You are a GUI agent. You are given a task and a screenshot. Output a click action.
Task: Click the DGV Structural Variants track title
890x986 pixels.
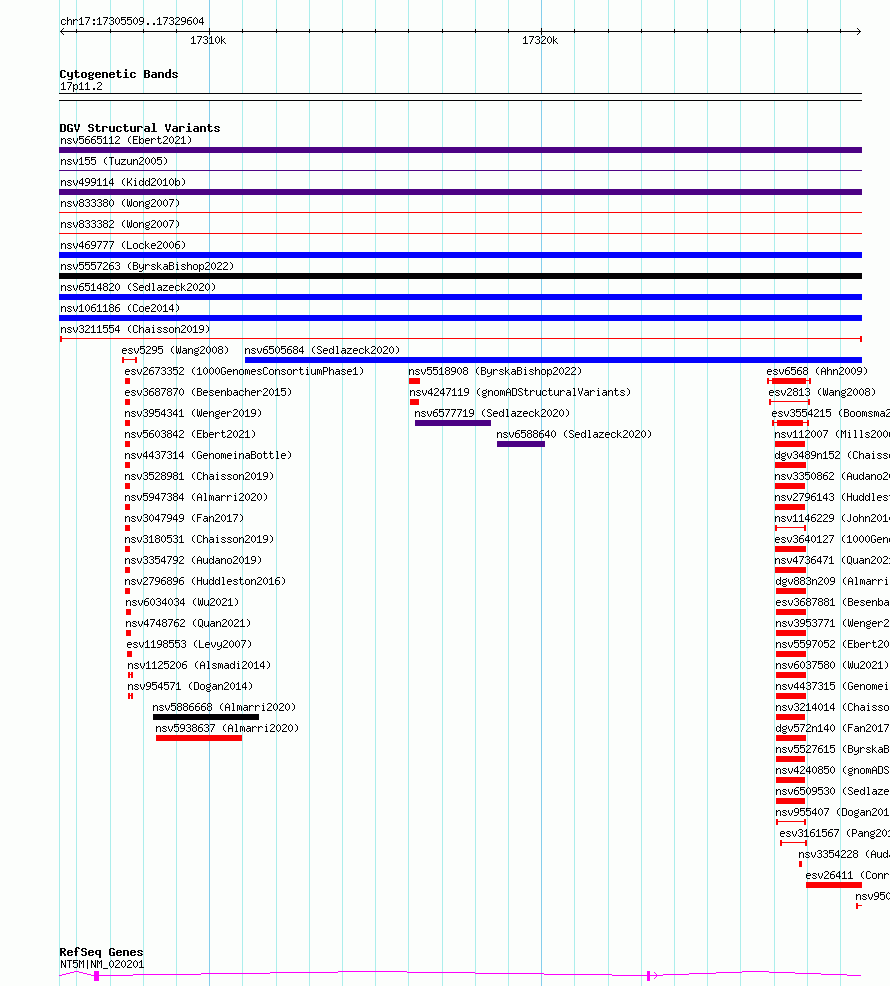(x=140, y=128)
